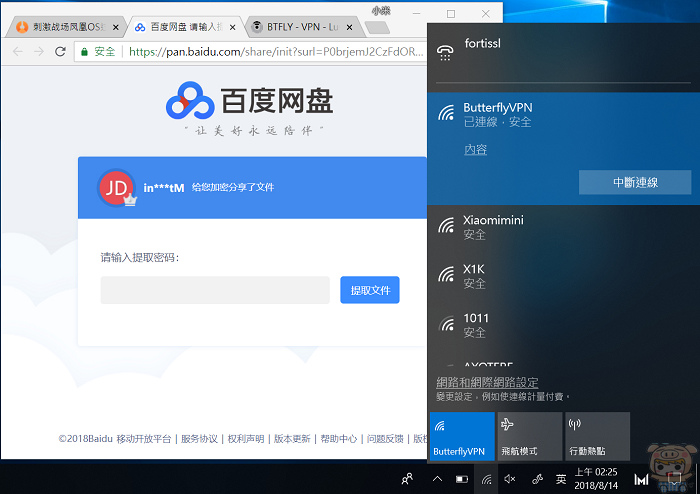Reload the Baidu Pan page
This screenshot has width=700, height=494.
[x=60, y=52]
